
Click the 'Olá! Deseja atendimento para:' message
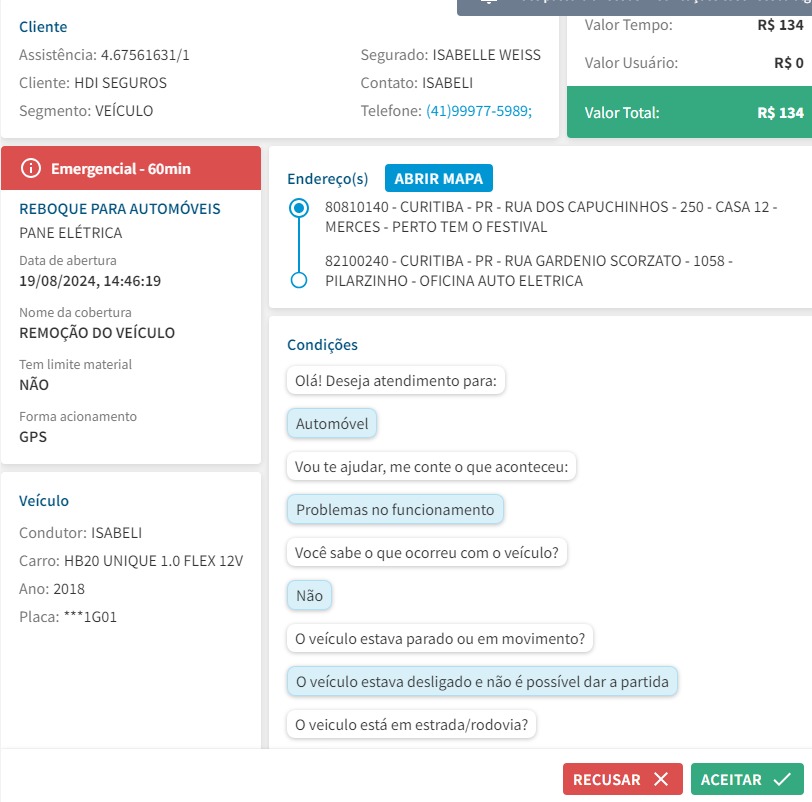coord(396,381)
